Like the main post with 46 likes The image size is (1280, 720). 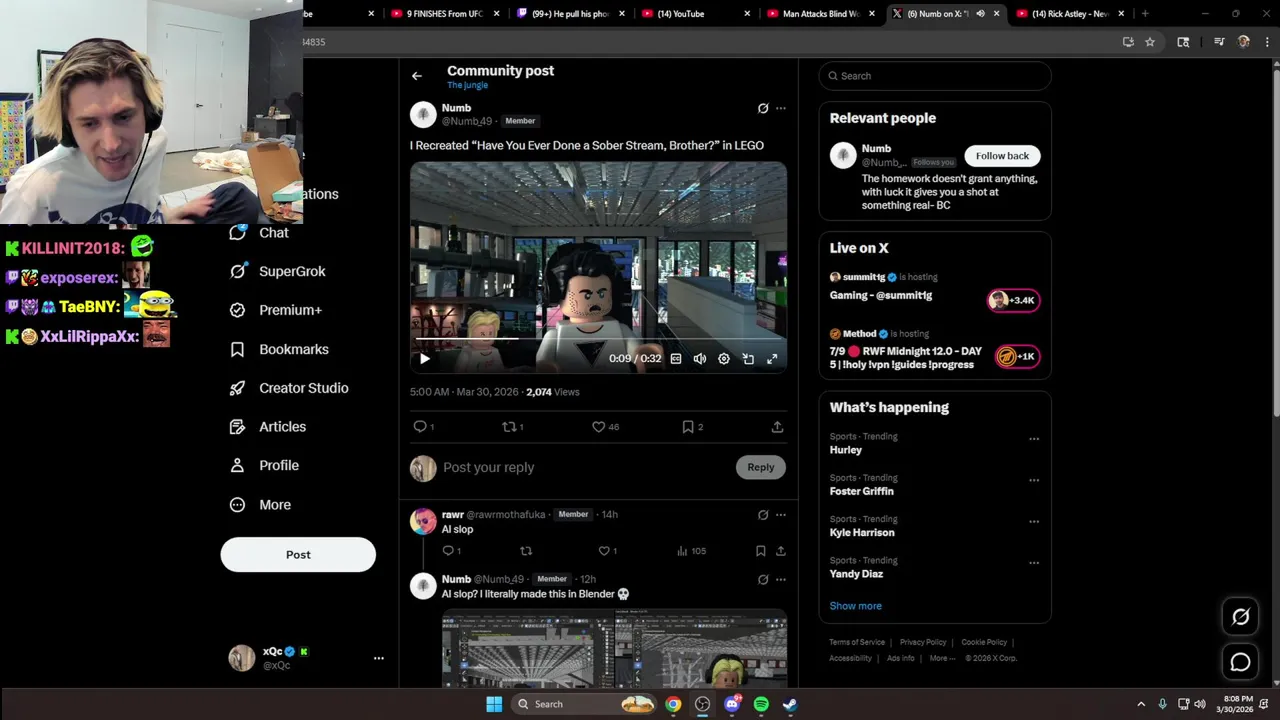coord(598,426)
